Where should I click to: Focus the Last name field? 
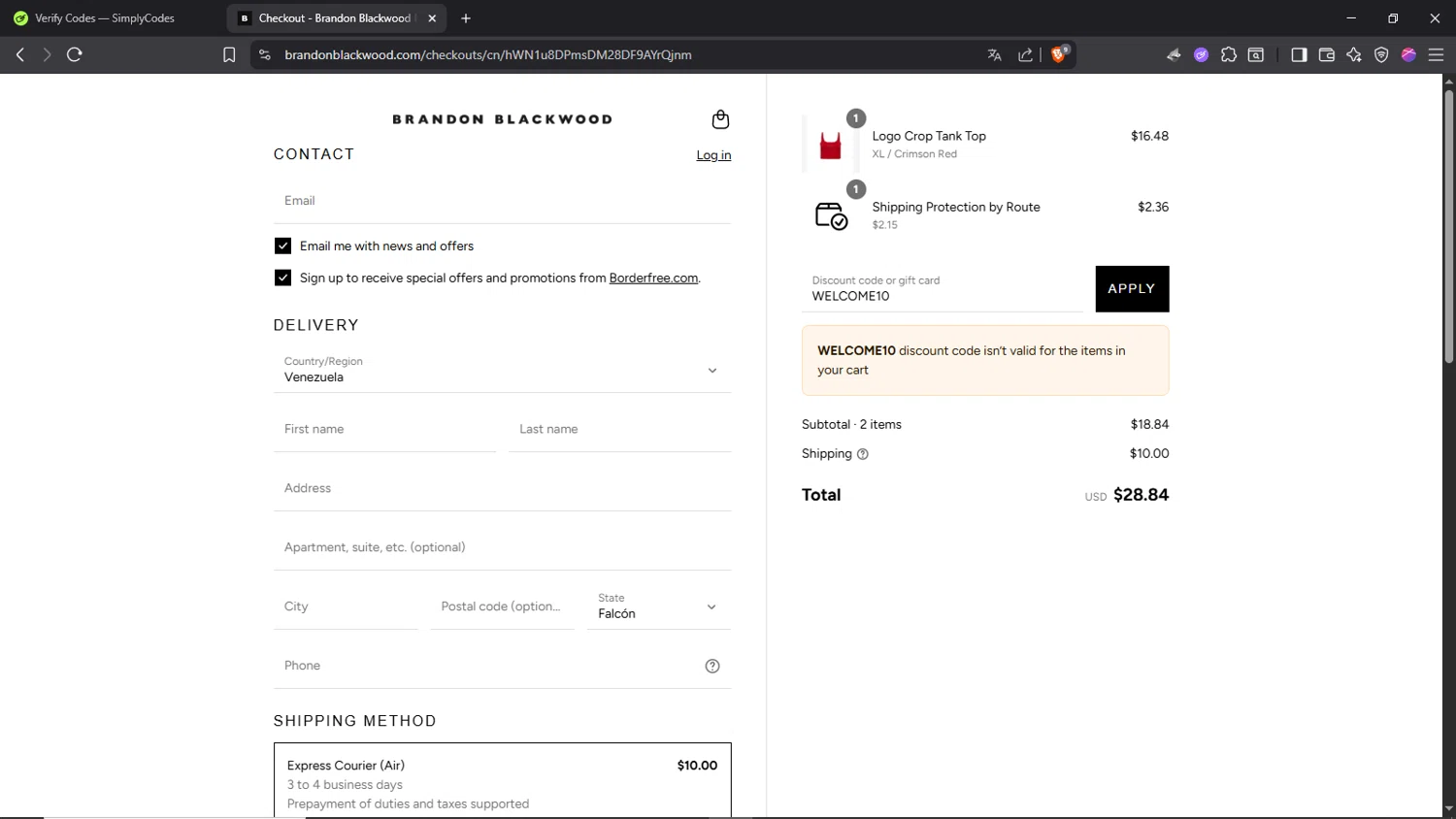pos(620,429)
